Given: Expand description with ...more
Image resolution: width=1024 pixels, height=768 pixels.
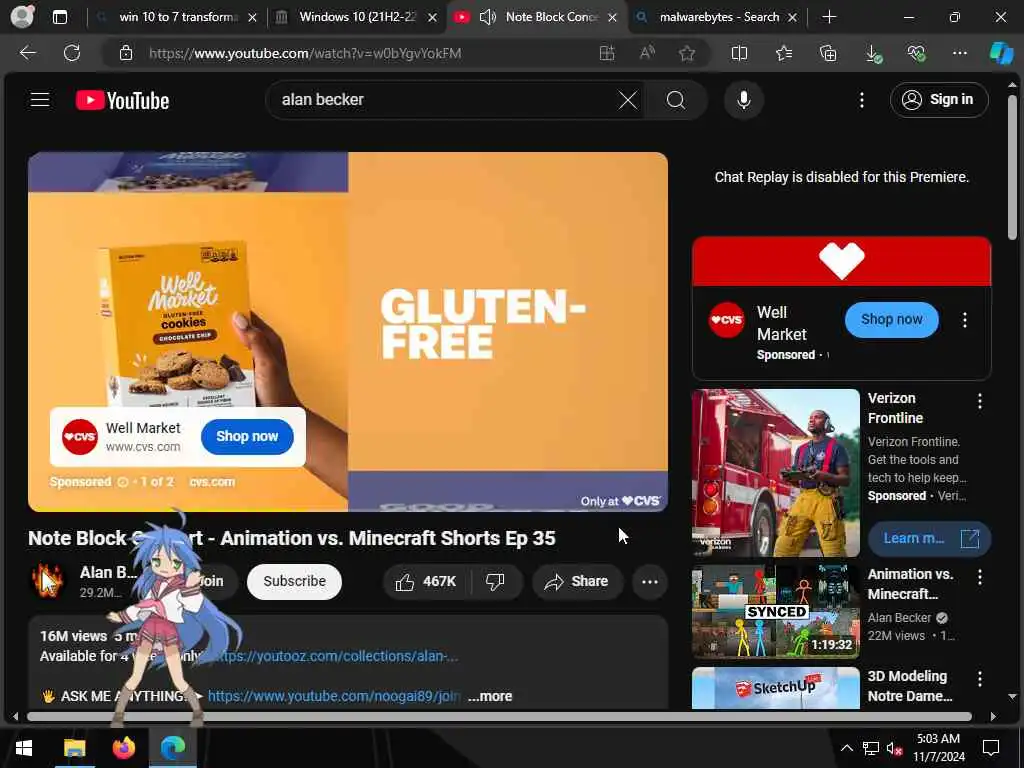Looking at the screenshot, I should [x=490, y=696].
